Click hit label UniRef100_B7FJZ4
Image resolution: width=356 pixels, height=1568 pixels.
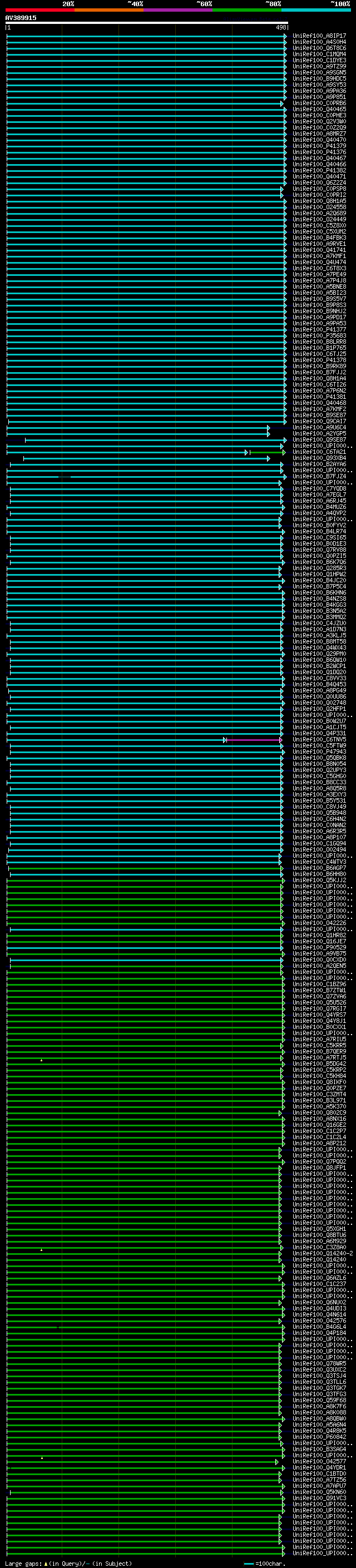pyautogui.click(x=319, y=477)
